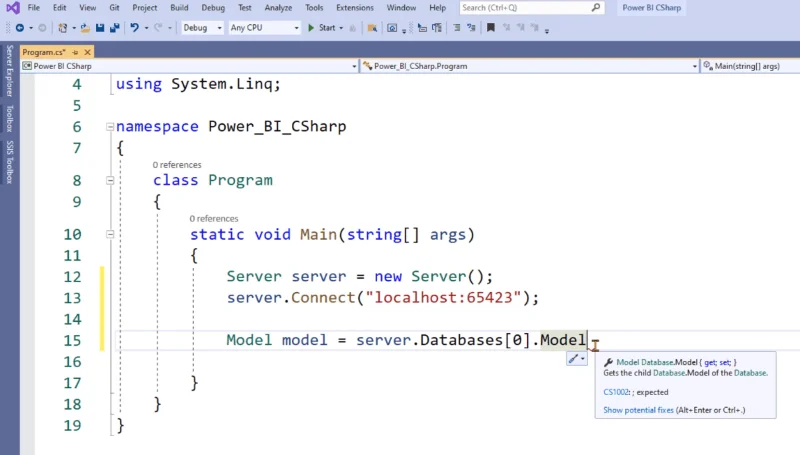Image resolution: width=800 pixels, height=455 pixels.
Task: Open the Project menu
Action: [x=145, y=8]
